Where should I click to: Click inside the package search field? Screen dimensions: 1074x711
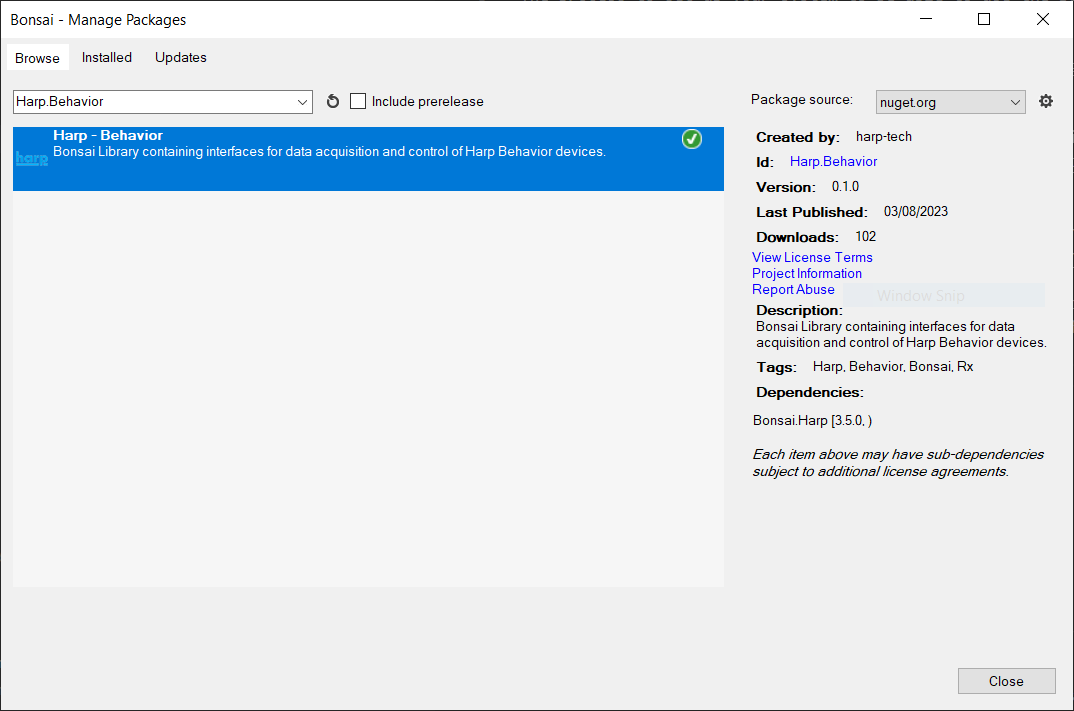150,101
